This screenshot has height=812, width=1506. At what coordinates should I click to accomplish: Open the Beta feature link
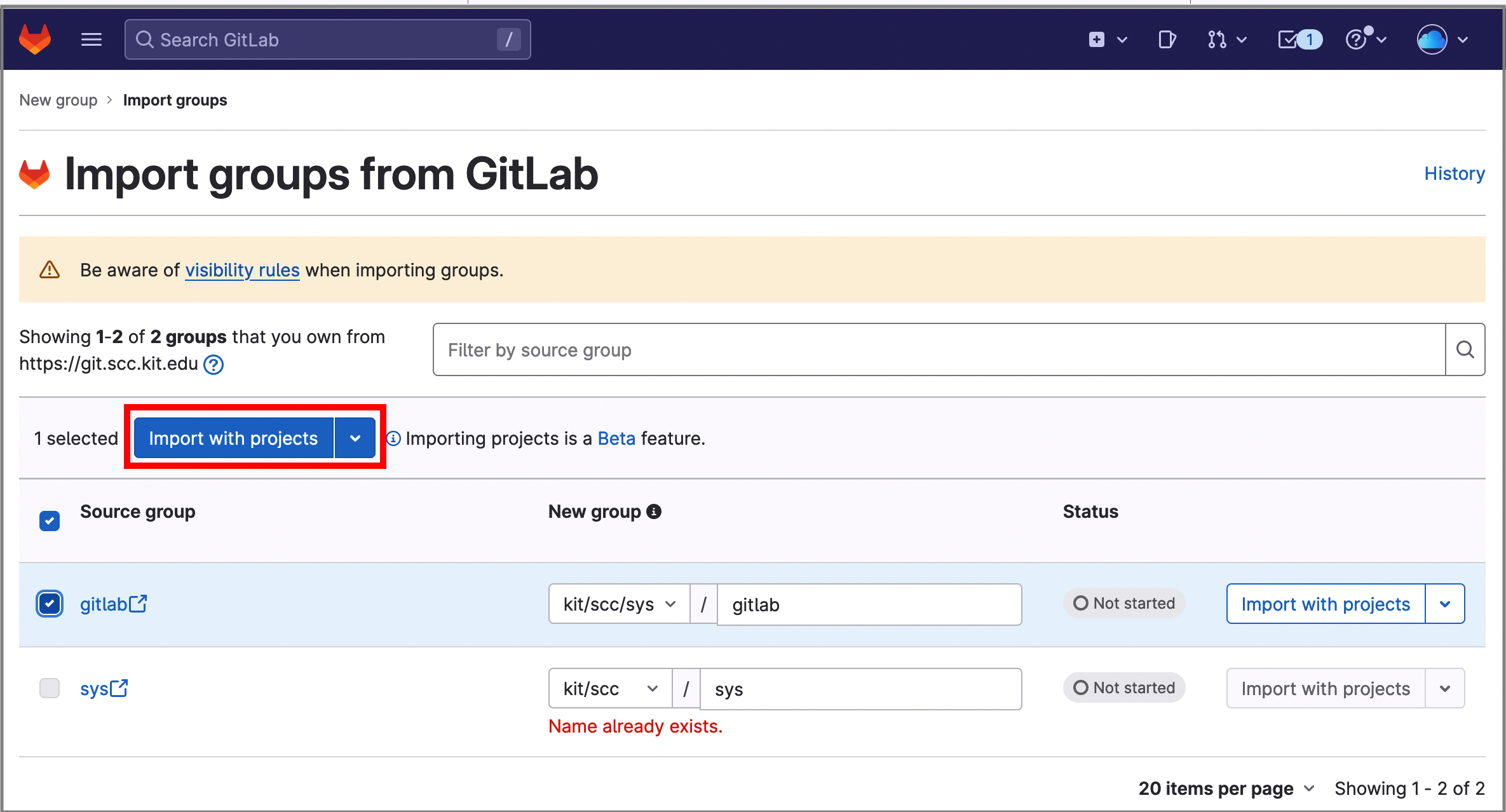coord(616,438)
